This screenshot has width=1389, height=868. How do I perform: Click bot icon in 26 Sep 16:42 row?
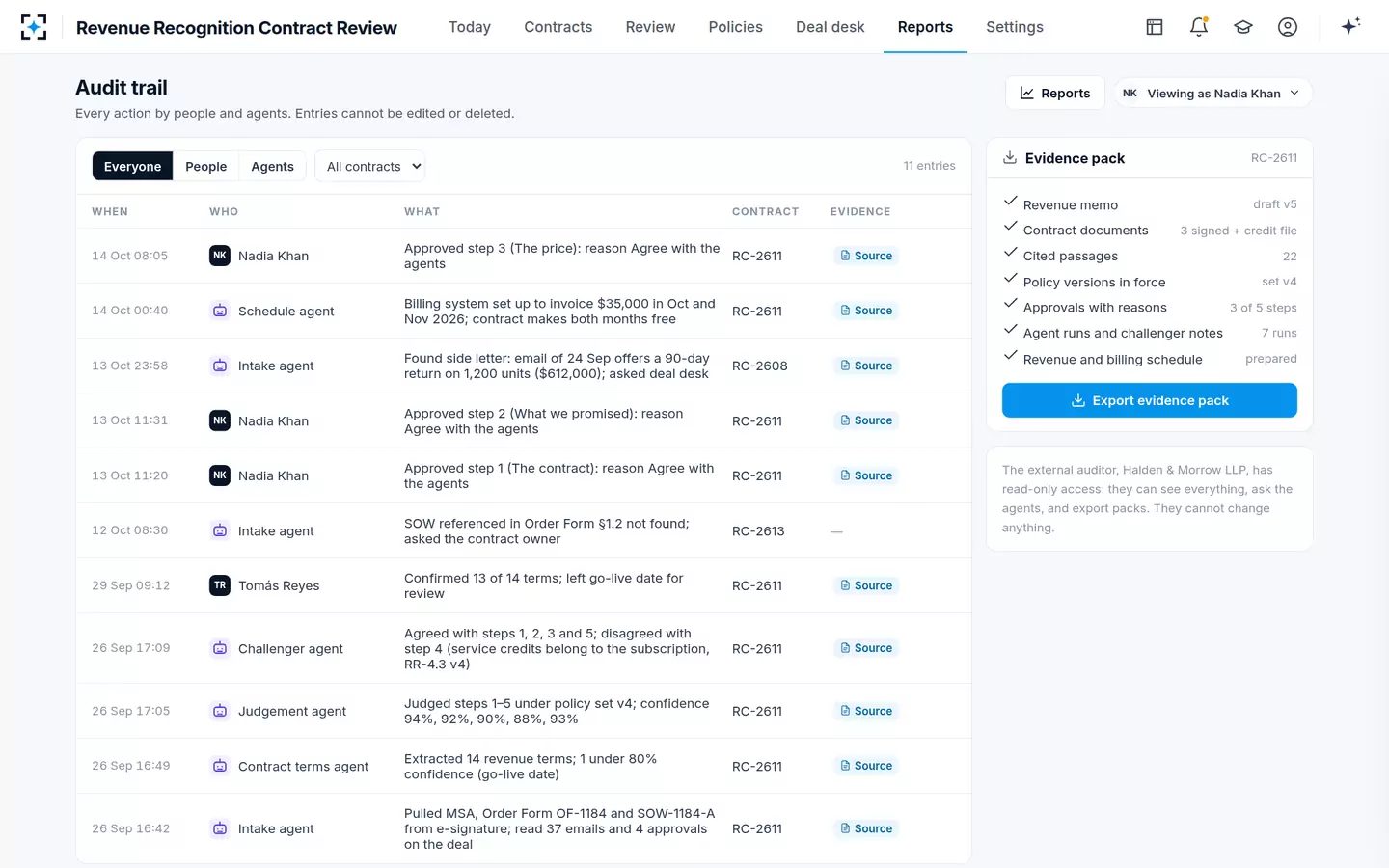(x=220, y=828)
